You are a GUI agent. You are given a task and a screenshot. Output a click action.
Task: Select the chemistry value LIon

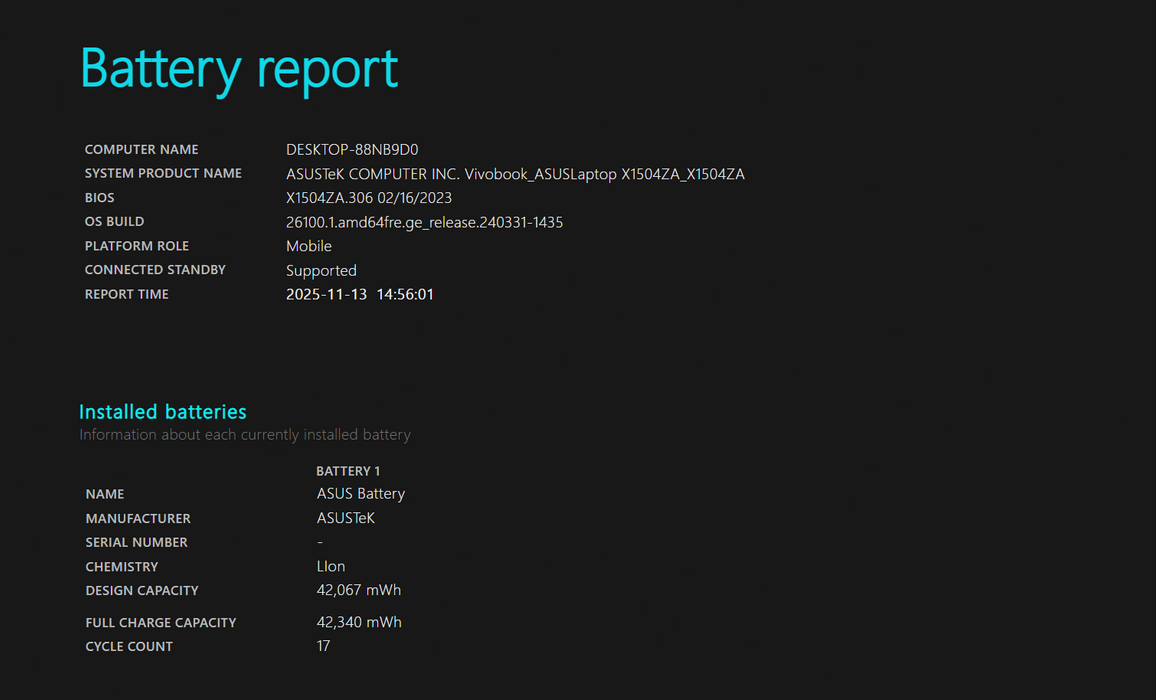click(x=331, y=566)
